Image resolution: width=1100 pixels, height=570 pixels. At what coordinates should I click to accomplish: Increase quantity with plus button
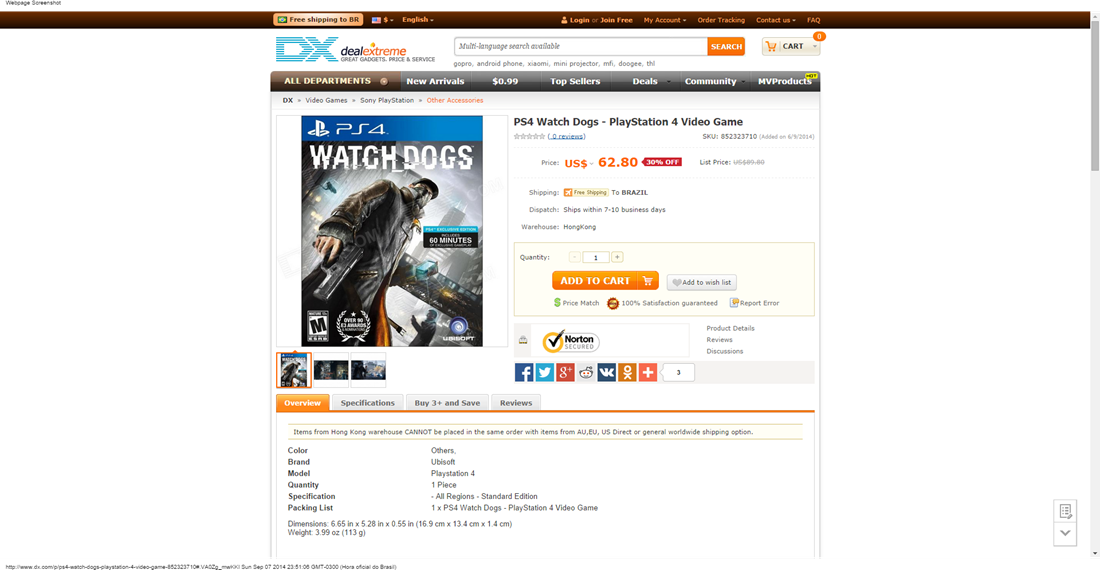[x=617, y=257]
